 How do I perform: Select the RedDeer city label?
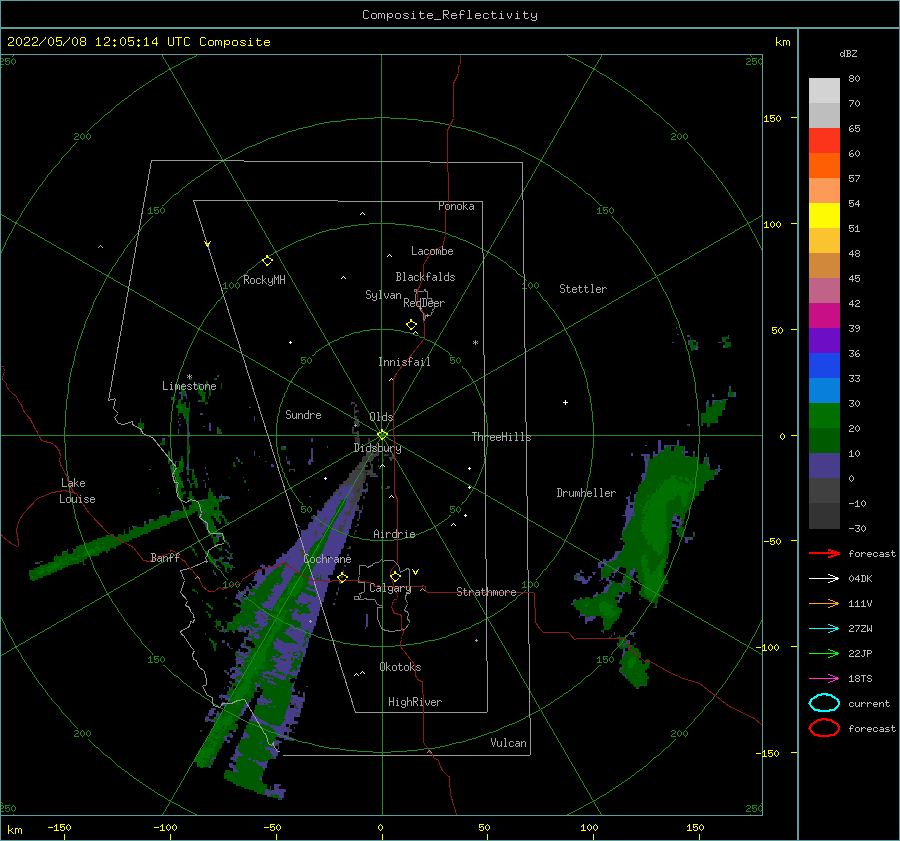coord(424,303)
